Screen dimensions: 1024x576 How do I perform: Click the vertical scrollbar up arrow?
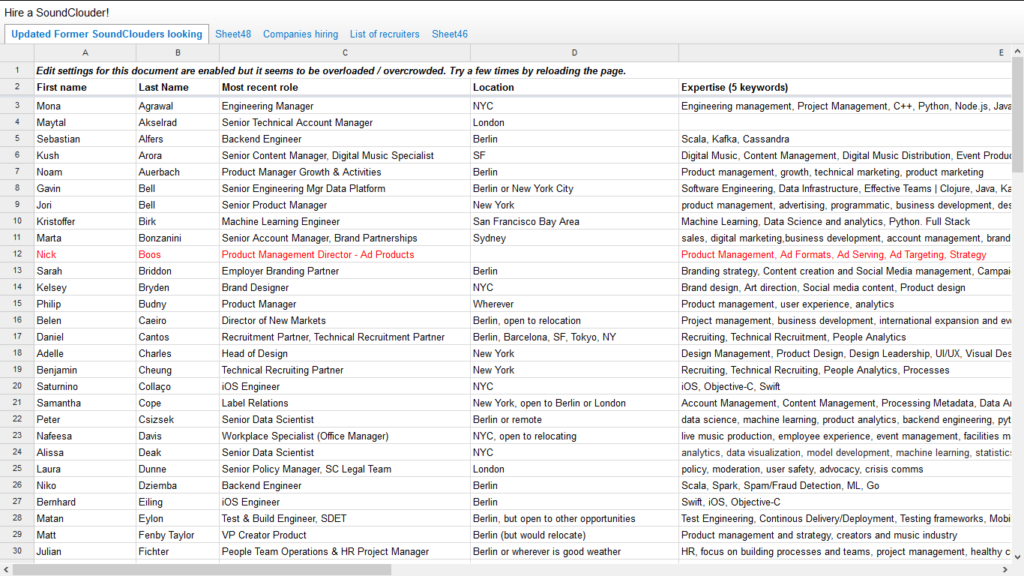pyautogui.click(x=1017, y=51)
